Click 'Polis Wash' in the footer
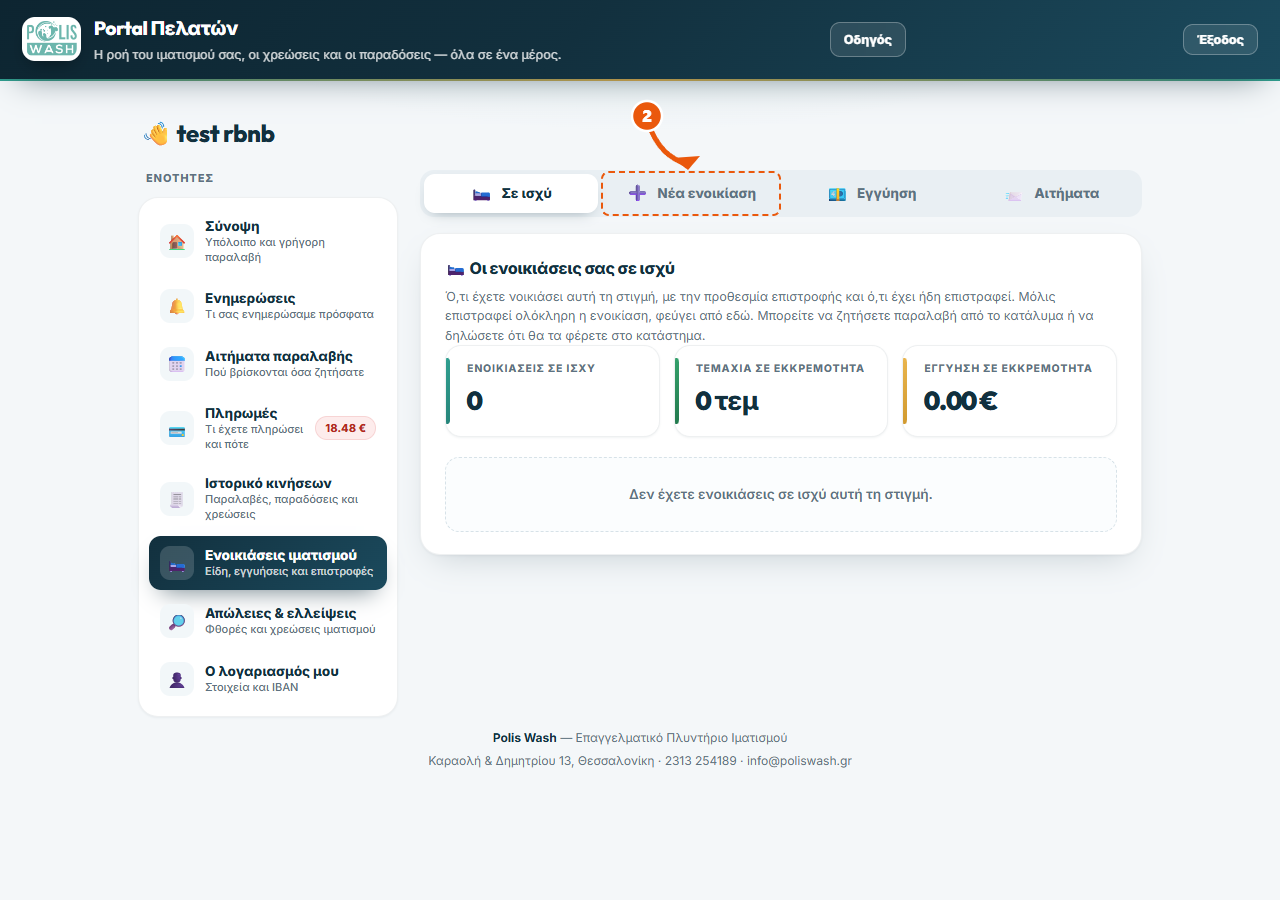The height and width of the screenshot is (900, 1280). pyautogui.click(x=525, y=738)
